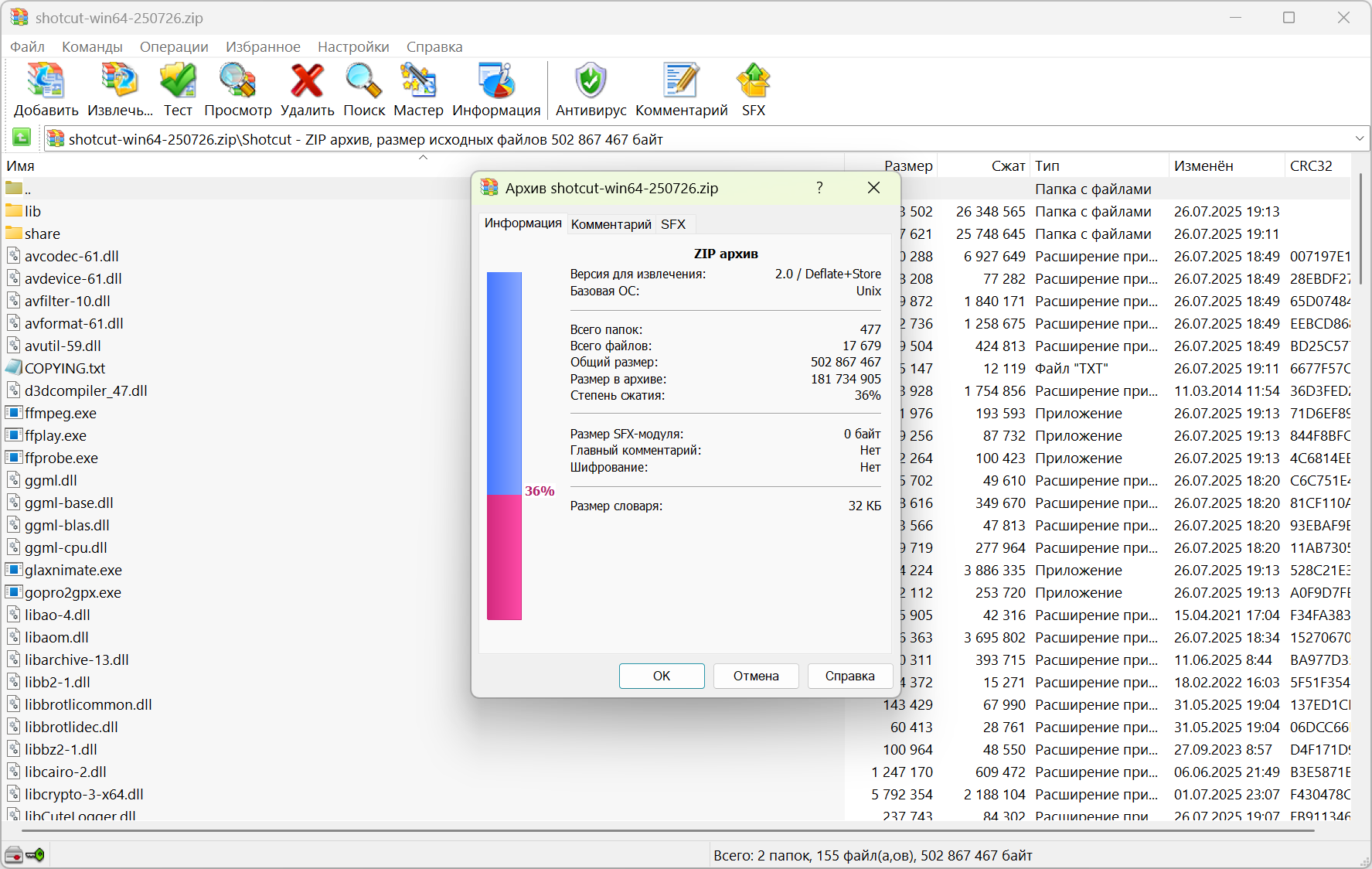
Task: Click status bar total '155 файл(а,ов)' text
Action: click(864, 855)
